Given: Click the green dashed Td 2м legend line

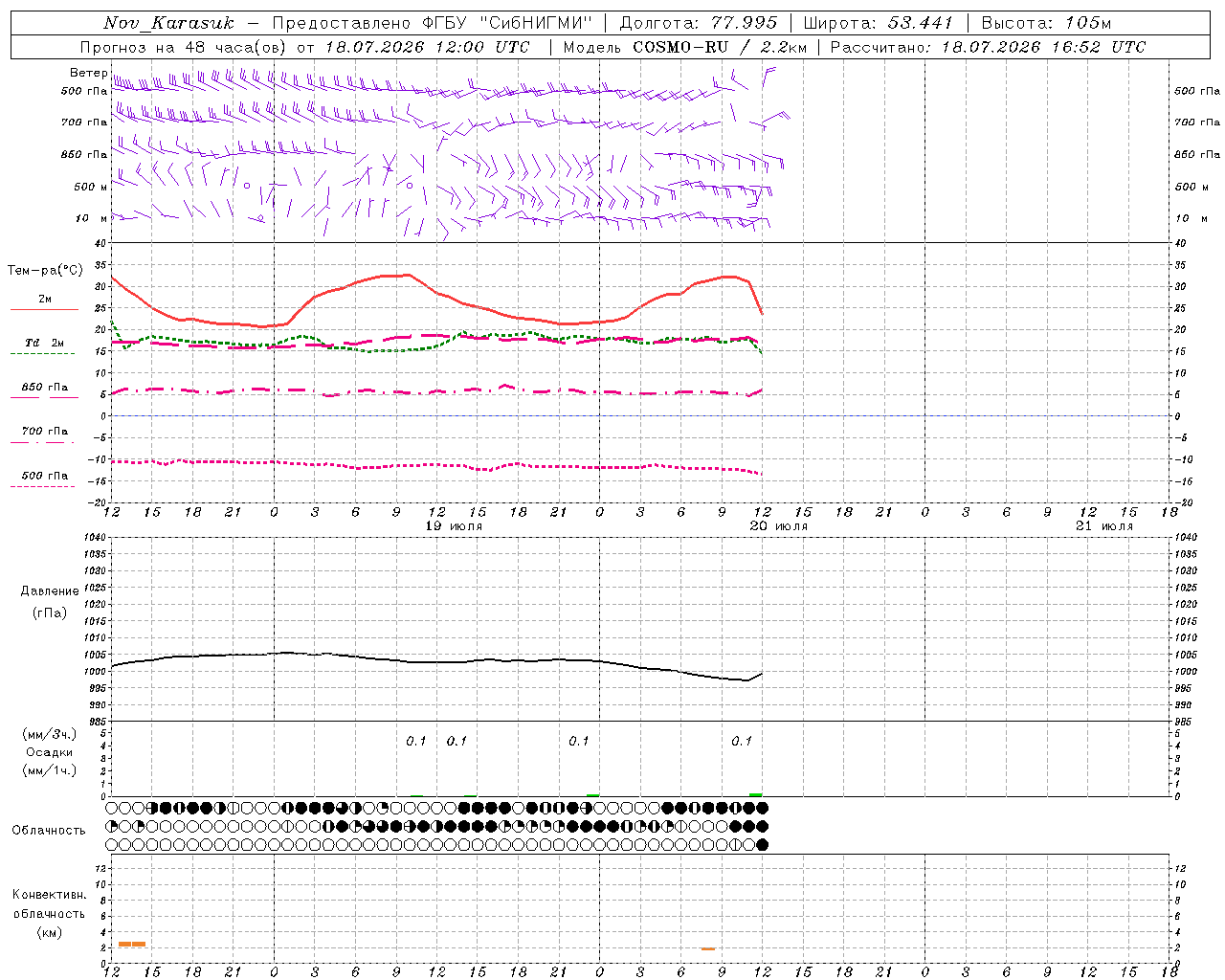Looking at the screenshot, I should [42, 354].
